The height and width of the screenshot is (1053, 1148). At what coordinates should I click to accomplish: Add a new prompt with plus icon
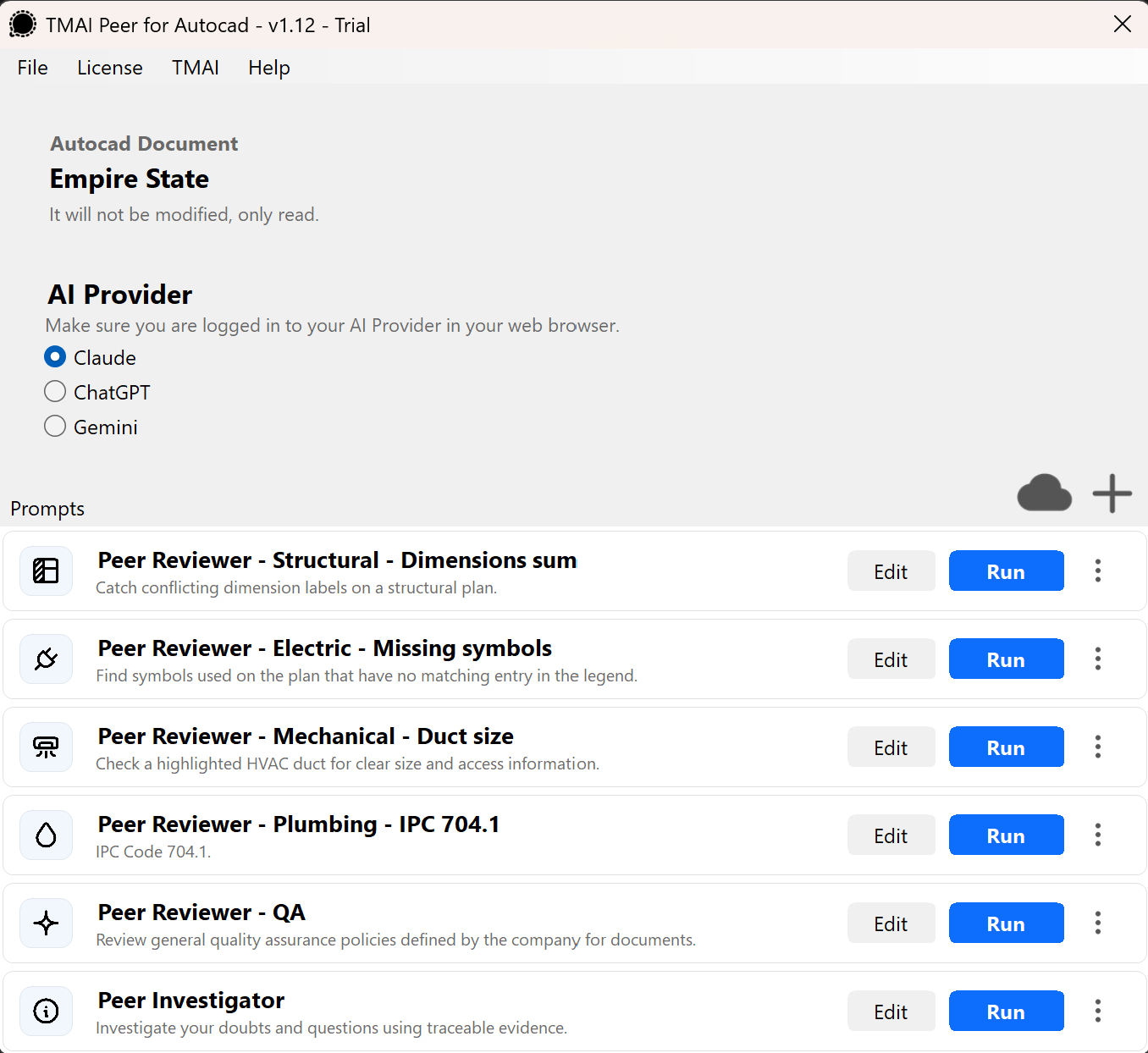pos(1112,493)
